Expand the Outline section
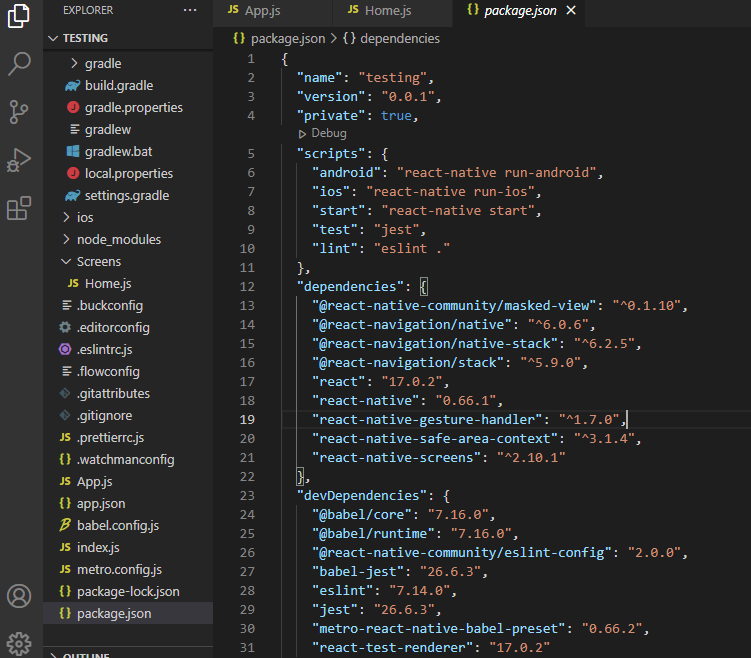751x658 pixels. coord(53,655)
